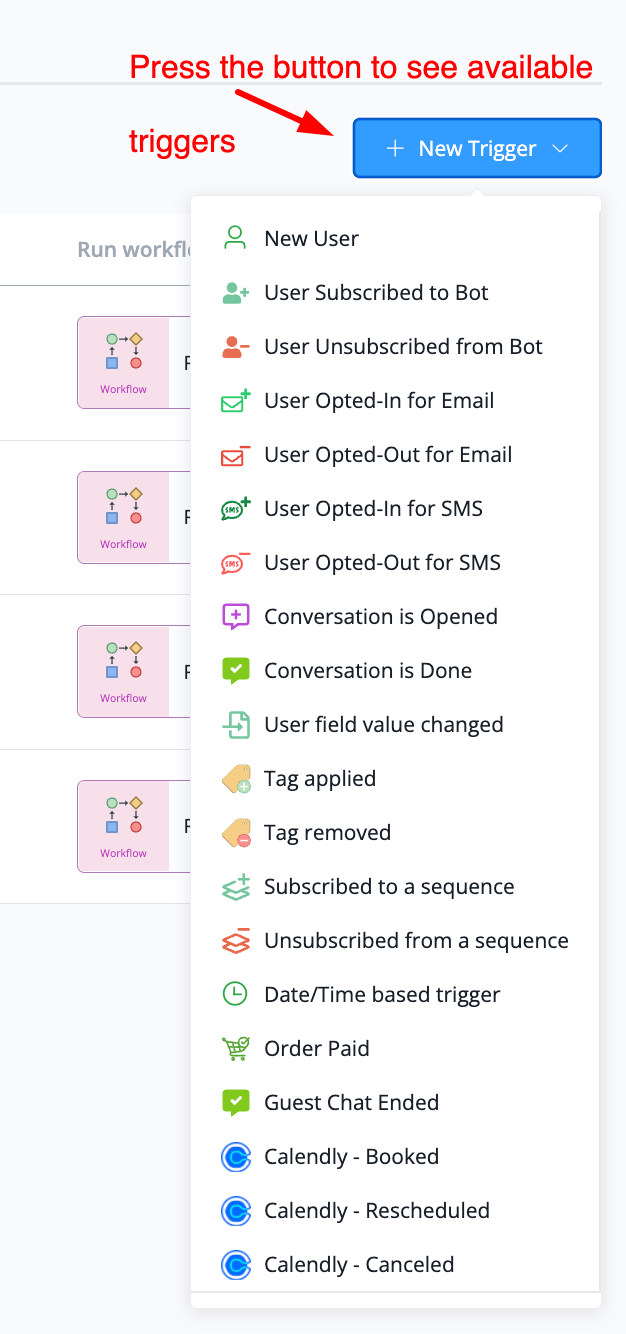626x1334 pixels.
Task: Click the purple Conversation is Opened icon
Action: [235, 617]
